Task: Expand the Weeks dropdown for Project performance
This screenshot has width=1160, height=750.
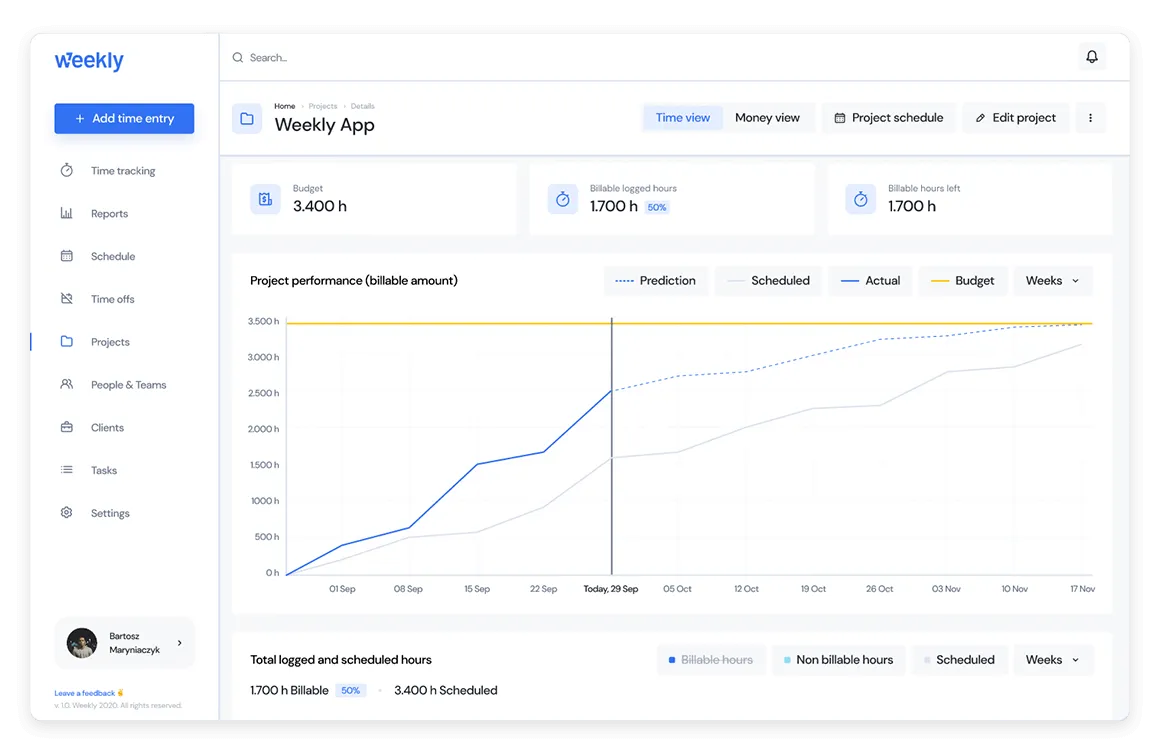Action: [1053, 281]
